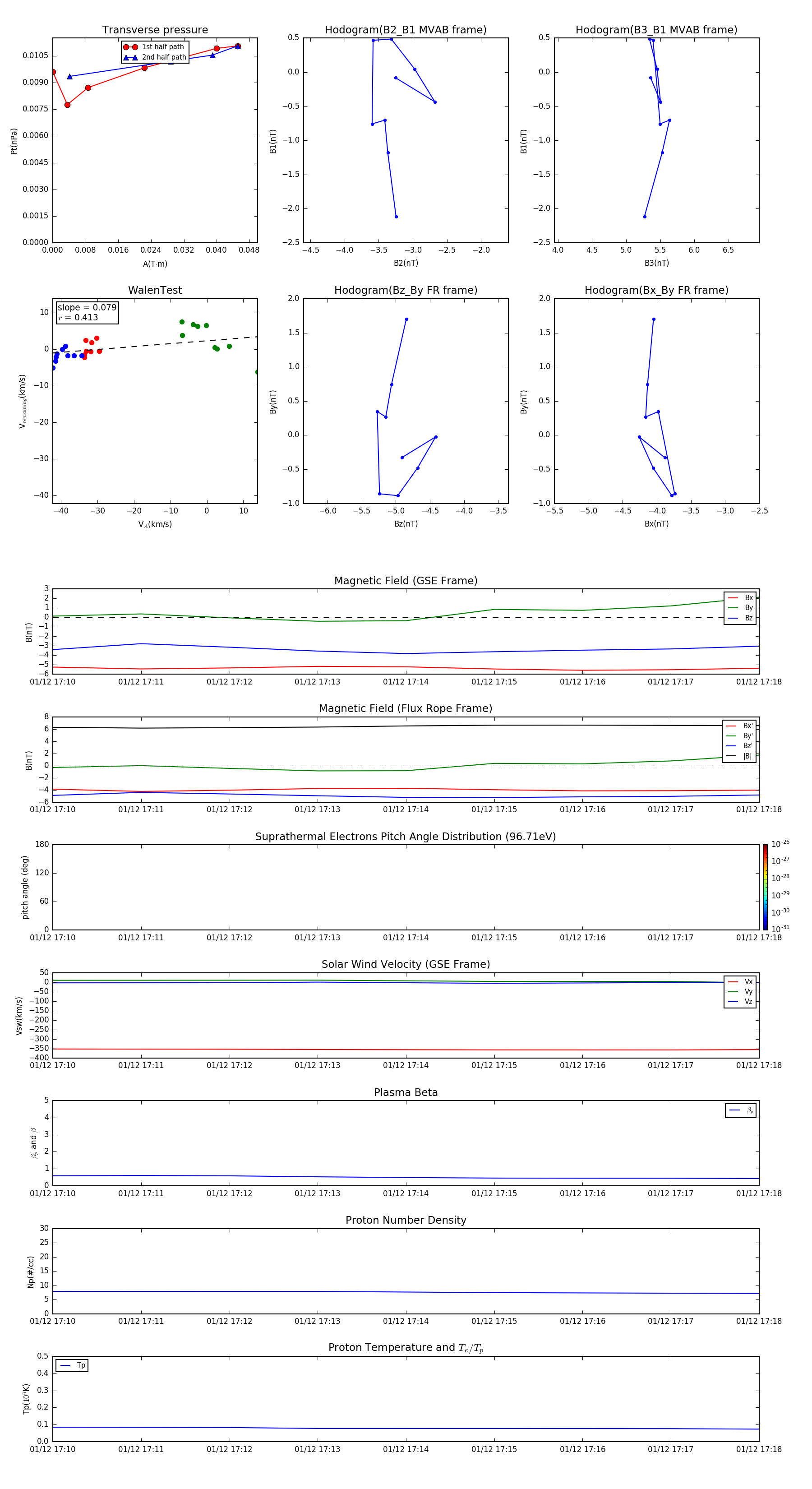Click the Suprathermal Electrons Pitch Angle title
This screenshot has width=812, height=1489.
(406, 837)
